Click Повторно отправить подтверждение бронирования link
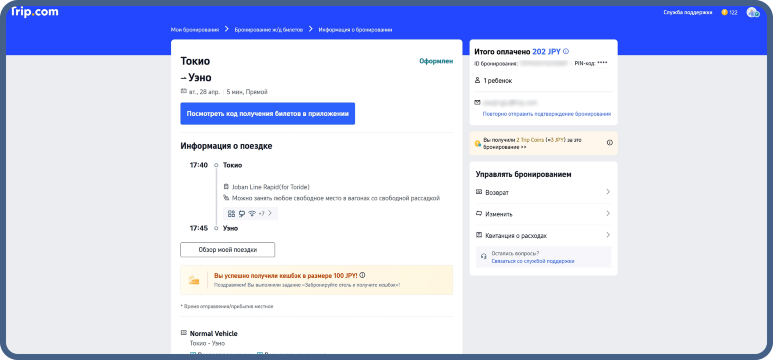This screenshot has width=773, height=360. (x=547, y=114)
